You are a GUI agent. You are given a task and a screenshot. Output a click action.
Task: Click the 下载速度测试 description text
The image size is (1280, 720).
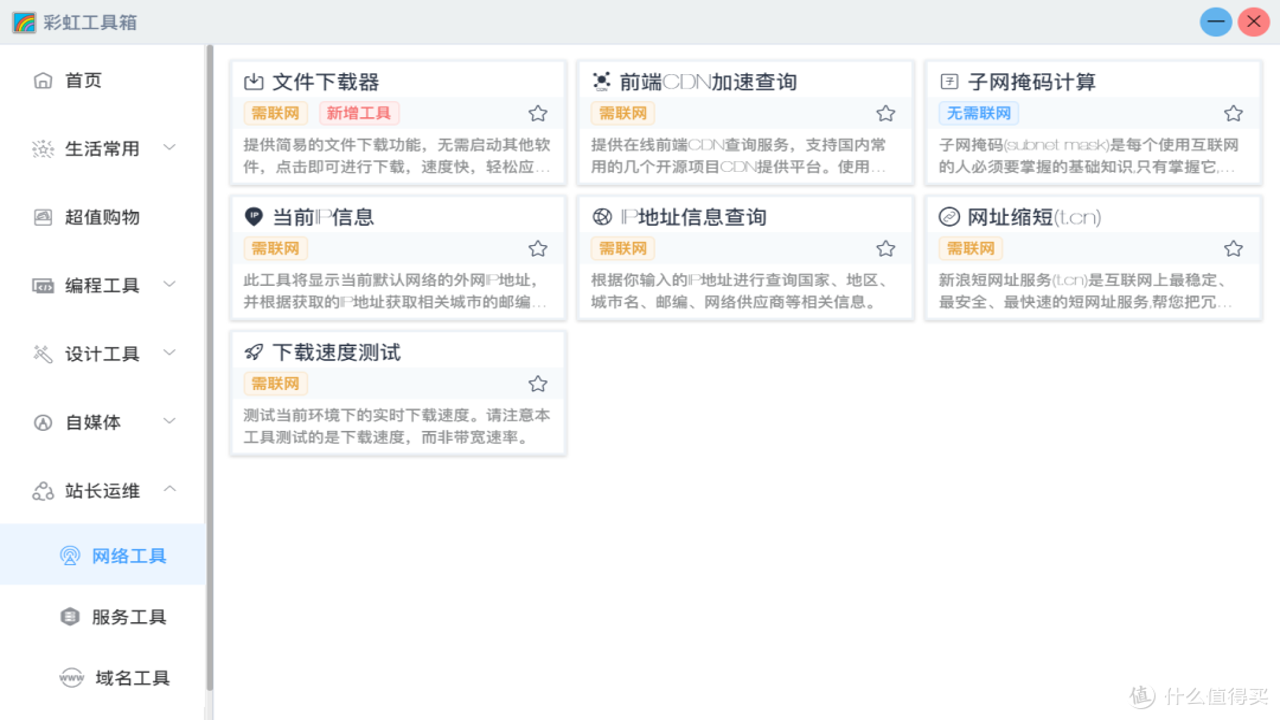point(397,426)
